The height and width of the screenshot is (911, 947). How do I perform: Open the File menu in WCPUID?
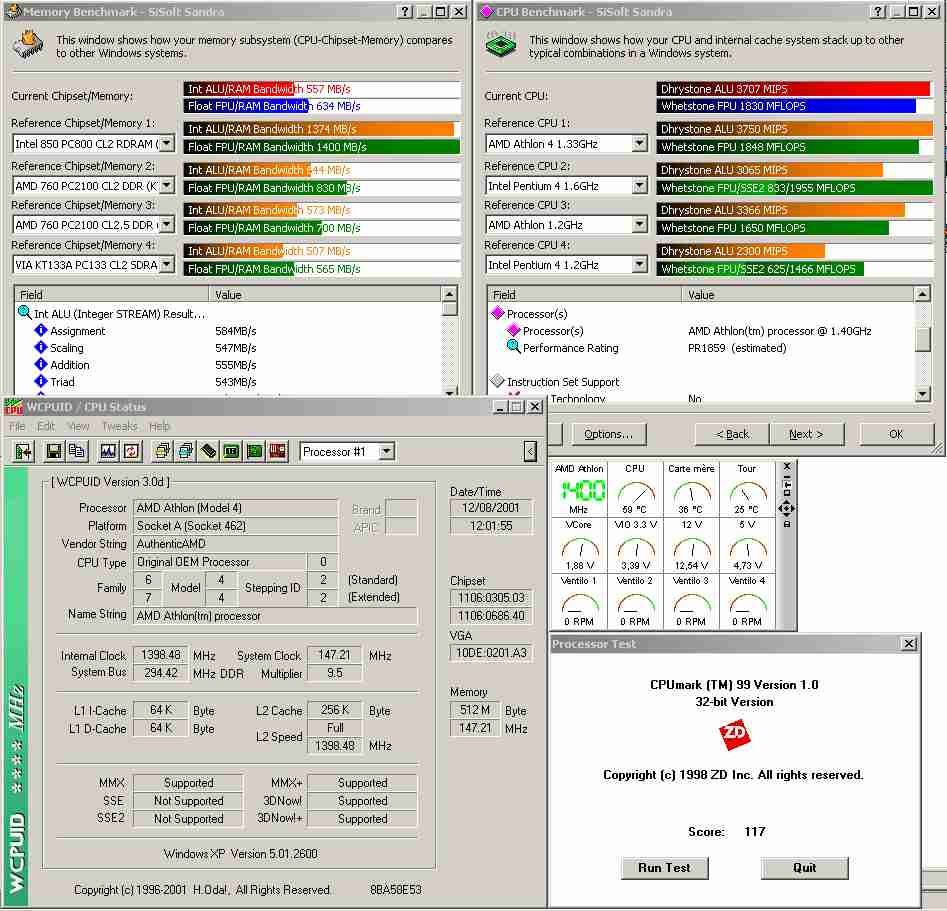coord(17,426)
